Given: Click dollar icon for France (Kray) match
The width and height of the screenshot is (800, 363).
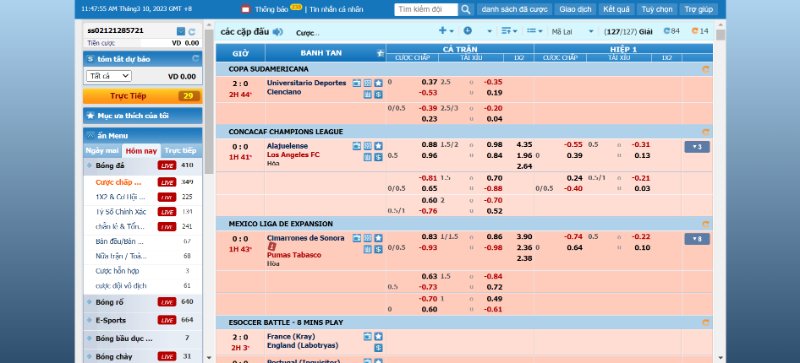Looking at the screenshot, I should pos(378,348).
